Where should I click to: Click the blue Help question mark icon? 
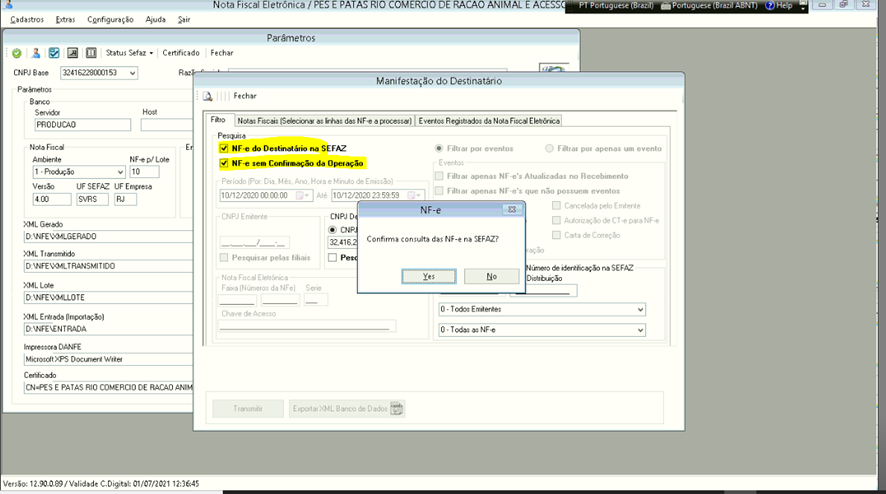[x=770, y=6]
